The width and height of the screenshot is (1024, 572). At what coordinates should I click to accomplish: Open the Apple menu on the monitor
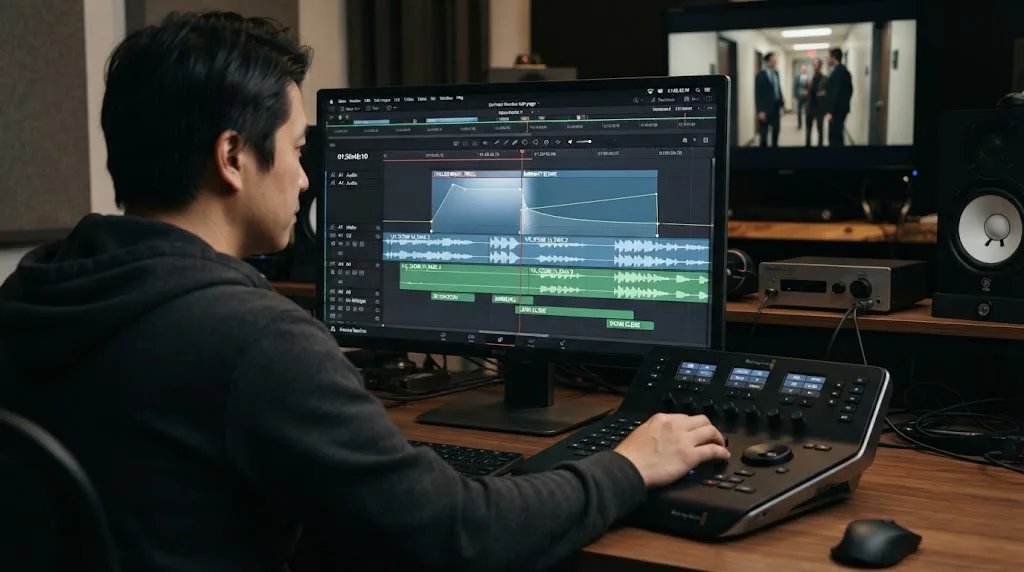tap(331, 101)
